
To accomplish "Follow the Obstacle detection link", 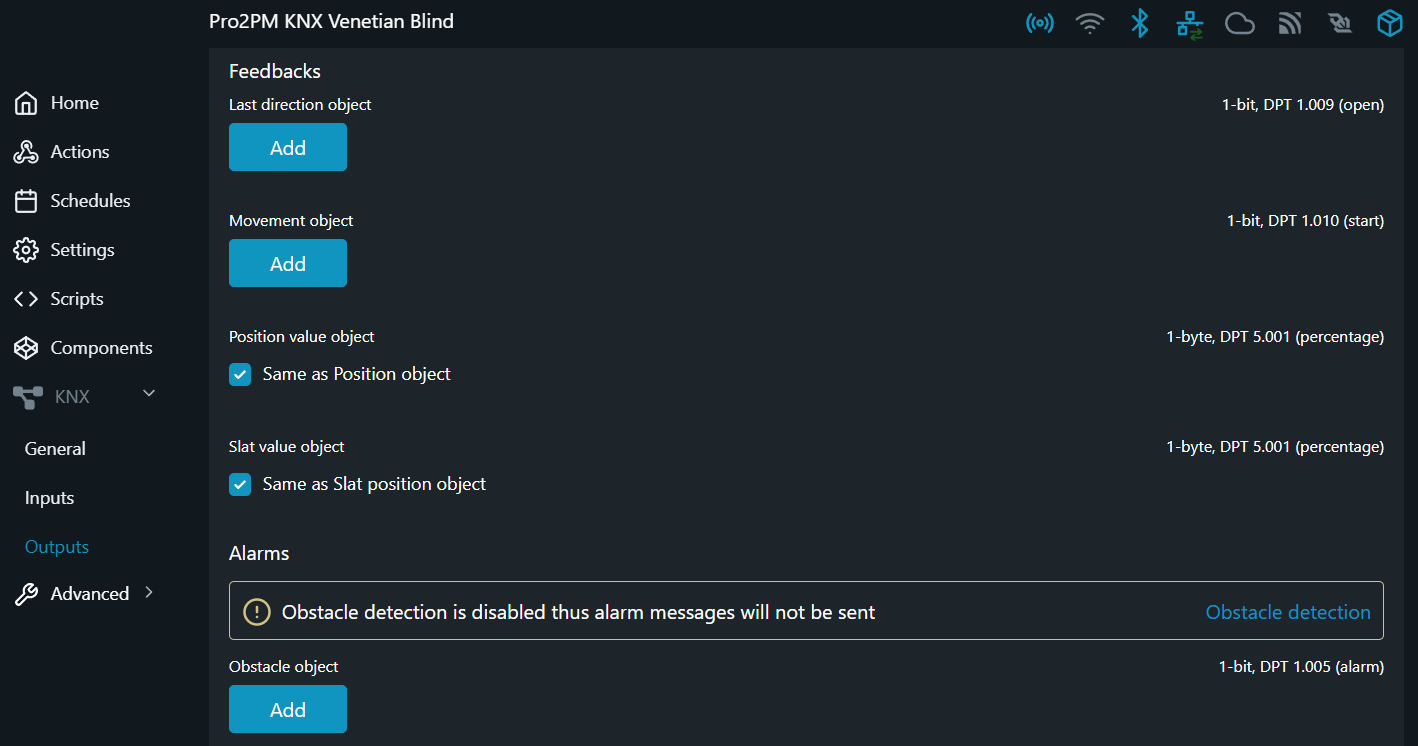I will [x=1288, y=612].
